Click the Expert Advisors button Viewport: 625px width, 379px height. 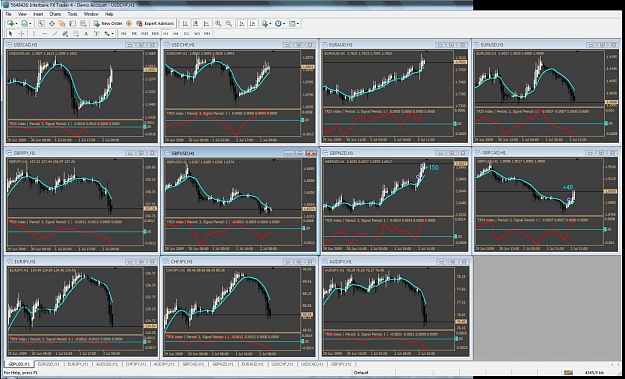(x=155, y=24)
